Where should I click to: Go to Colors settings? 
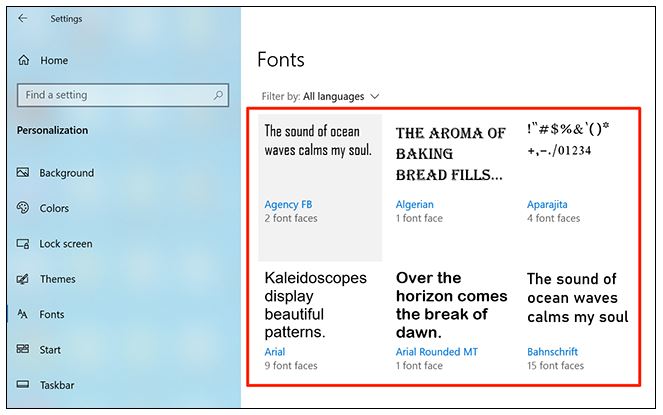coord(54,208)
